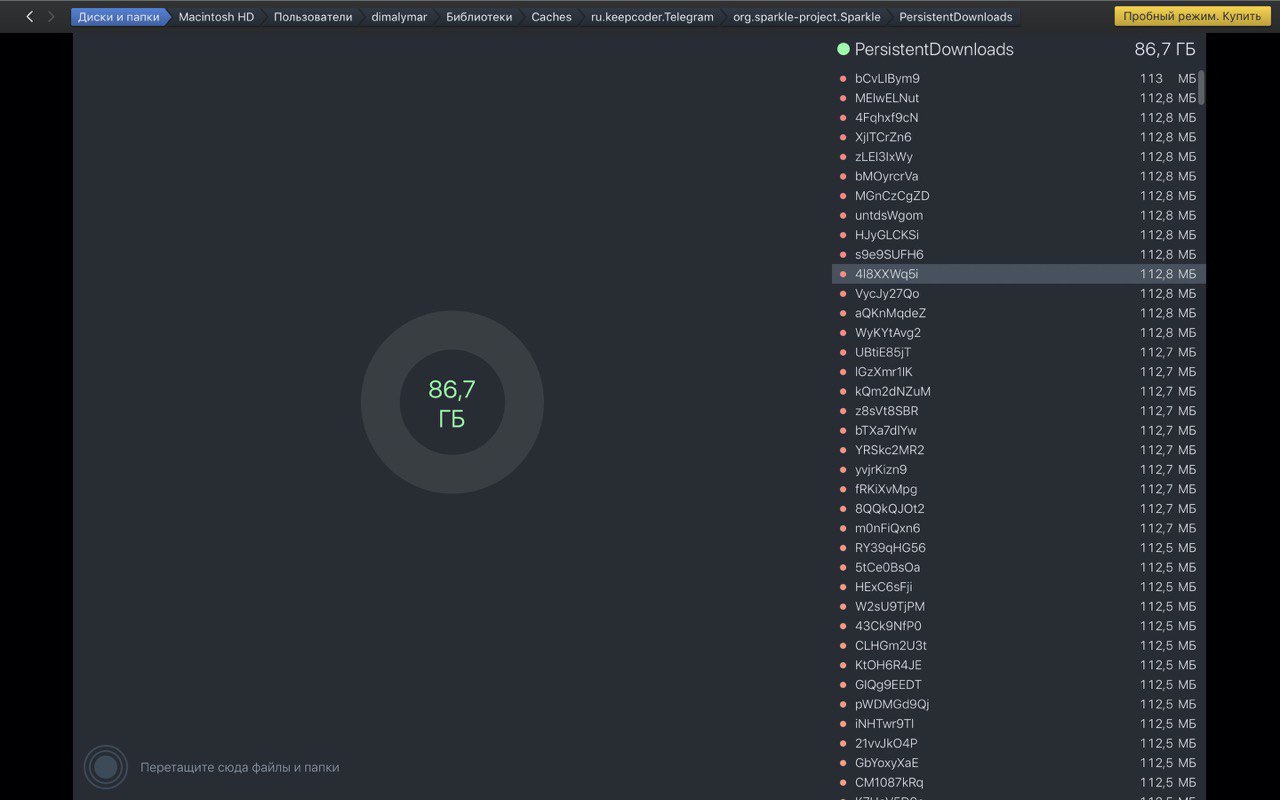Select folder MEIwELNut
Image resolution: width=1280 pixels, height=800 pixels.
pos(1019,98)
